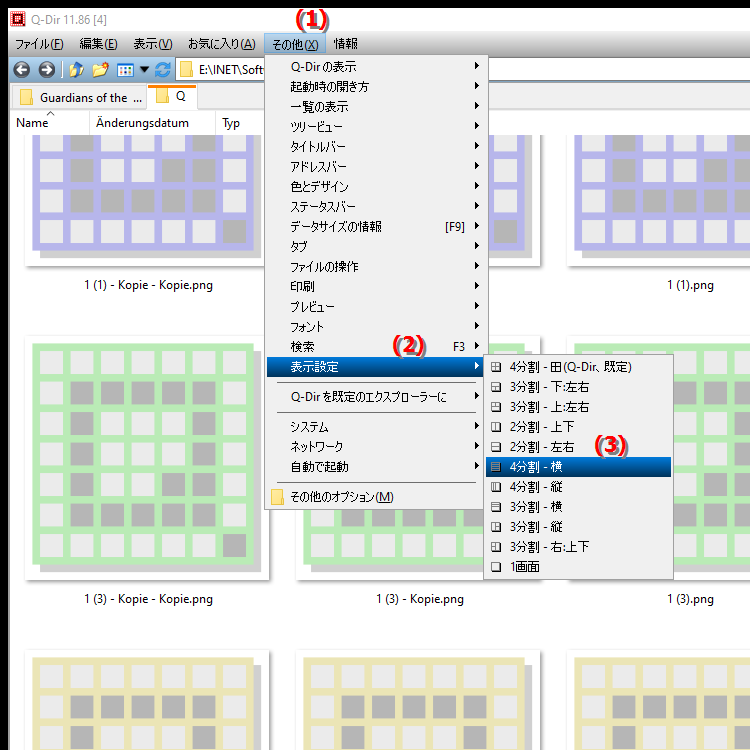Click the 3分割 - 縦 layout icon
Screen dimensions: 750x750
496,527
